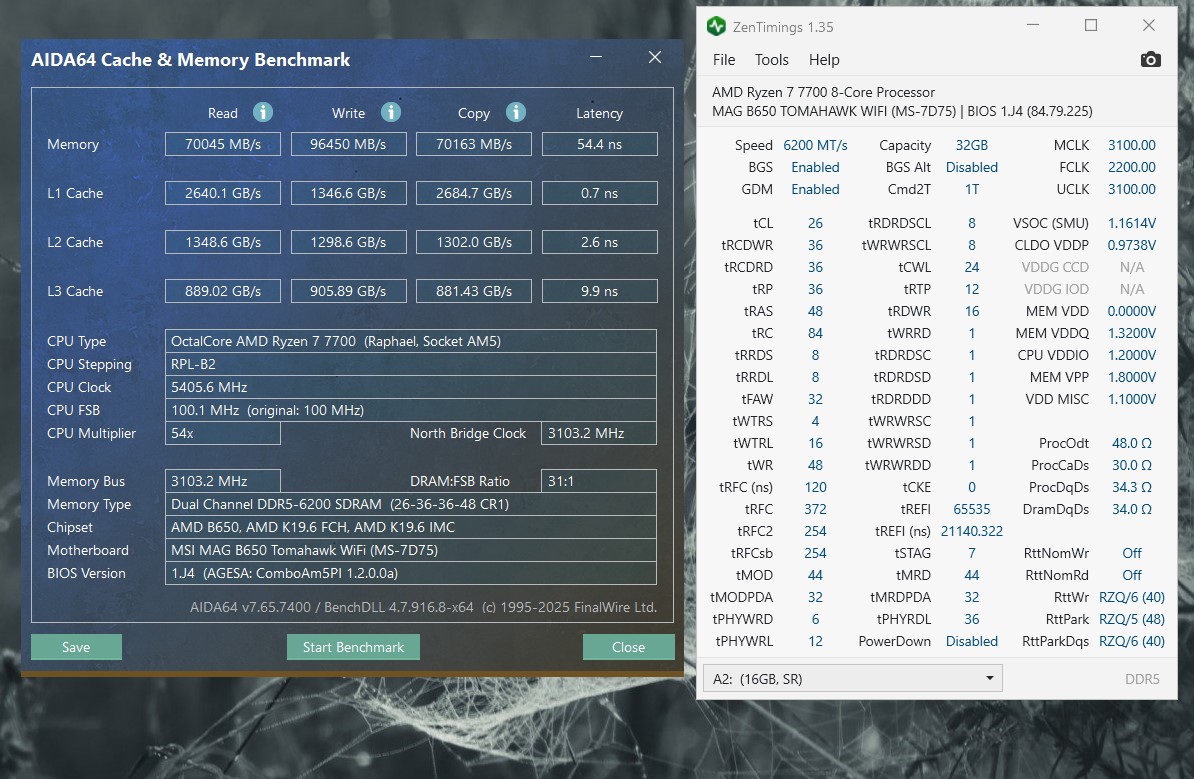This screenshot has height=779, width=1194.
Task: Click the L2 Cache latency value 2.6 ns
Action: 599,242
